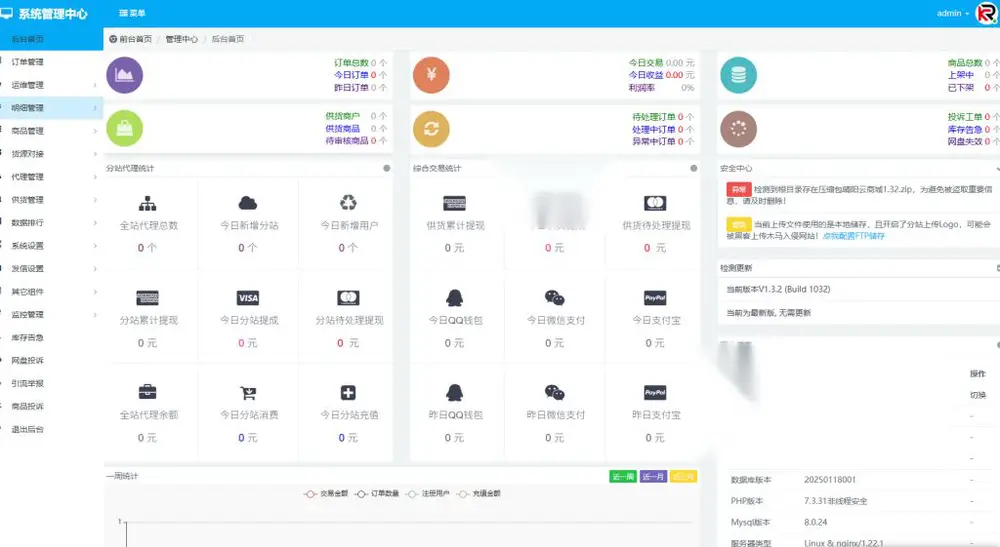The image size is (1000, 547).
Task: Open 引流举报 in the sidebar
Action: point(51,383)
